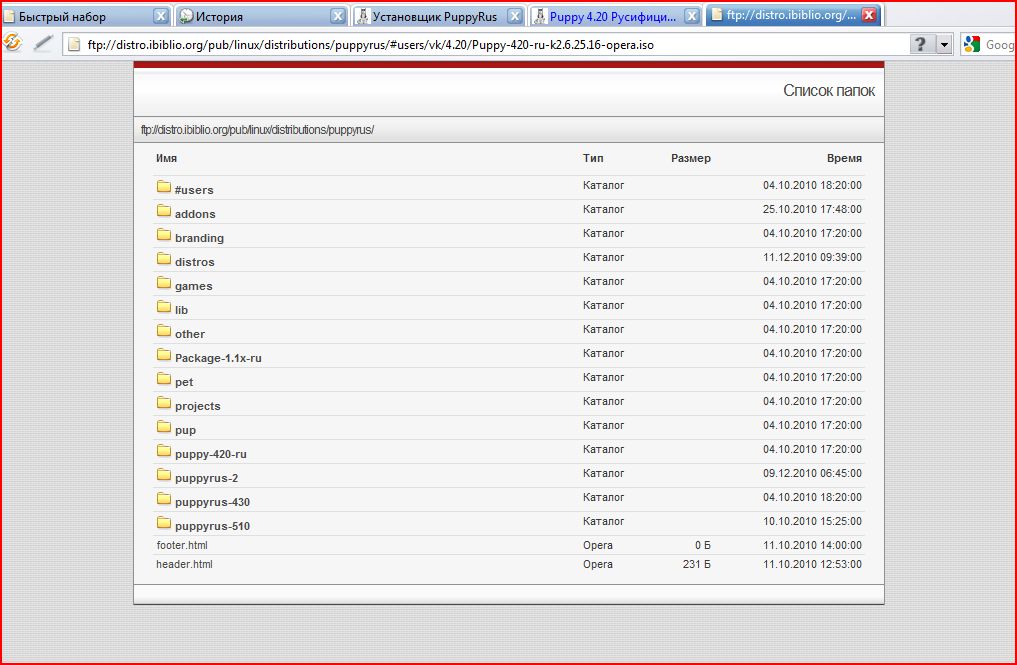Close the Быстрый набор tab

coord(161,16)
